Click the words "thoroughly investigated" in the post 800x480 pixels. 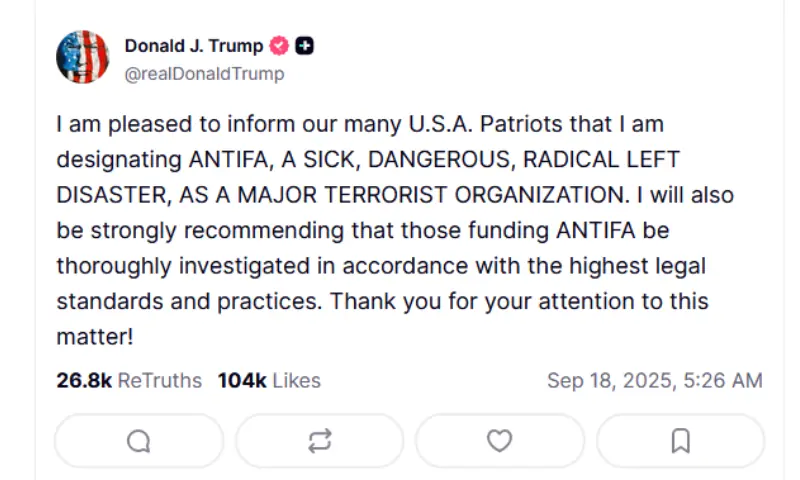164,266
